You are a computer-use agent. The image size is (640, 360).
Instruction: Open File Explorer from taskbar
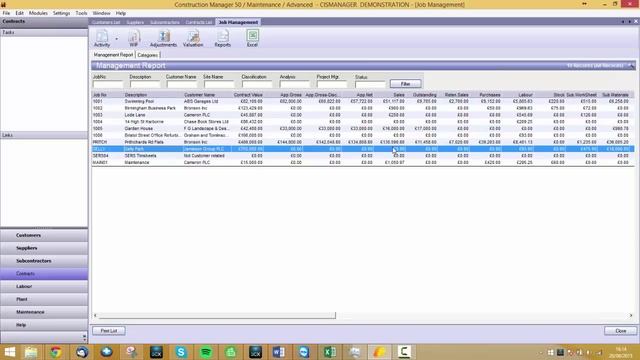(31, 352)
